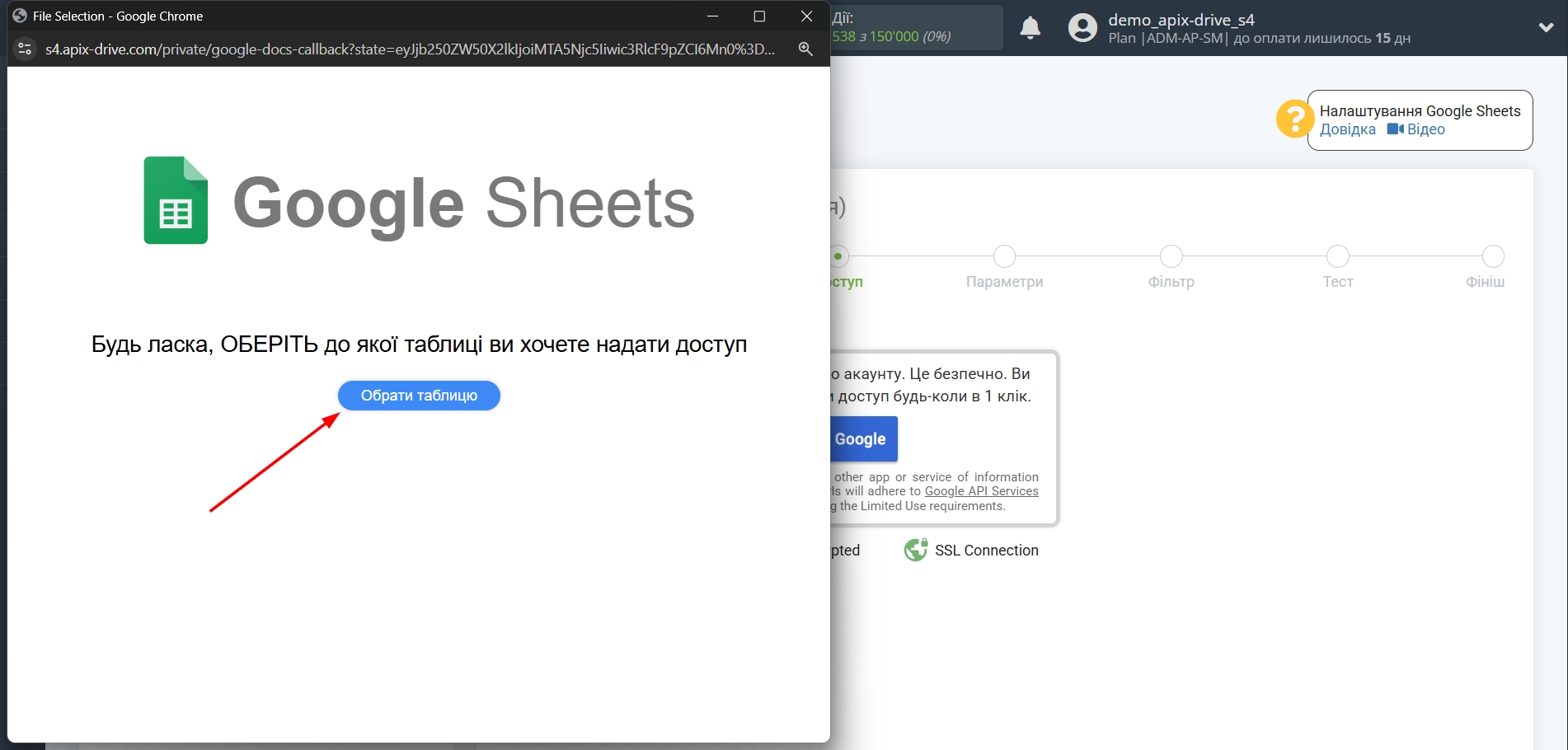Switch to the Параметри step
Image resolution: width=1568 pixels, height=750 pixels.
(1004, 256)
